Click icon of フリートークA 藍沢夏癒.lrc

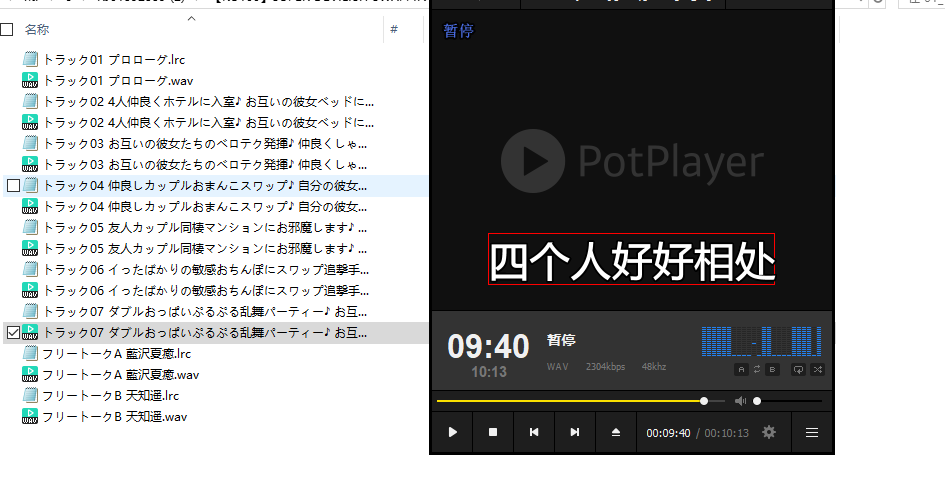[x=30, y=354]
